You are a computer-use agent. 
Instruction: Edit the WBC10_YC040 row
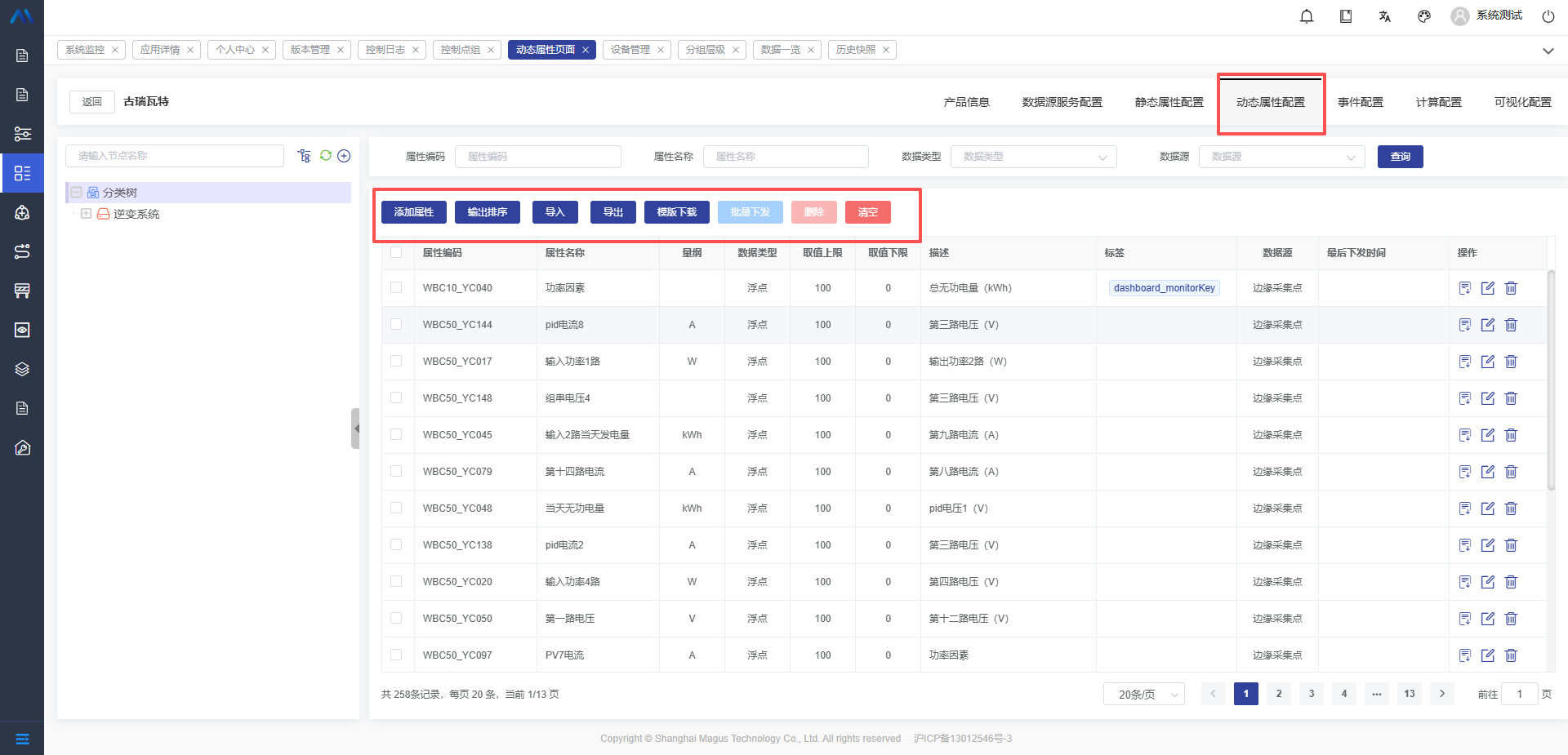point(1488,288)
